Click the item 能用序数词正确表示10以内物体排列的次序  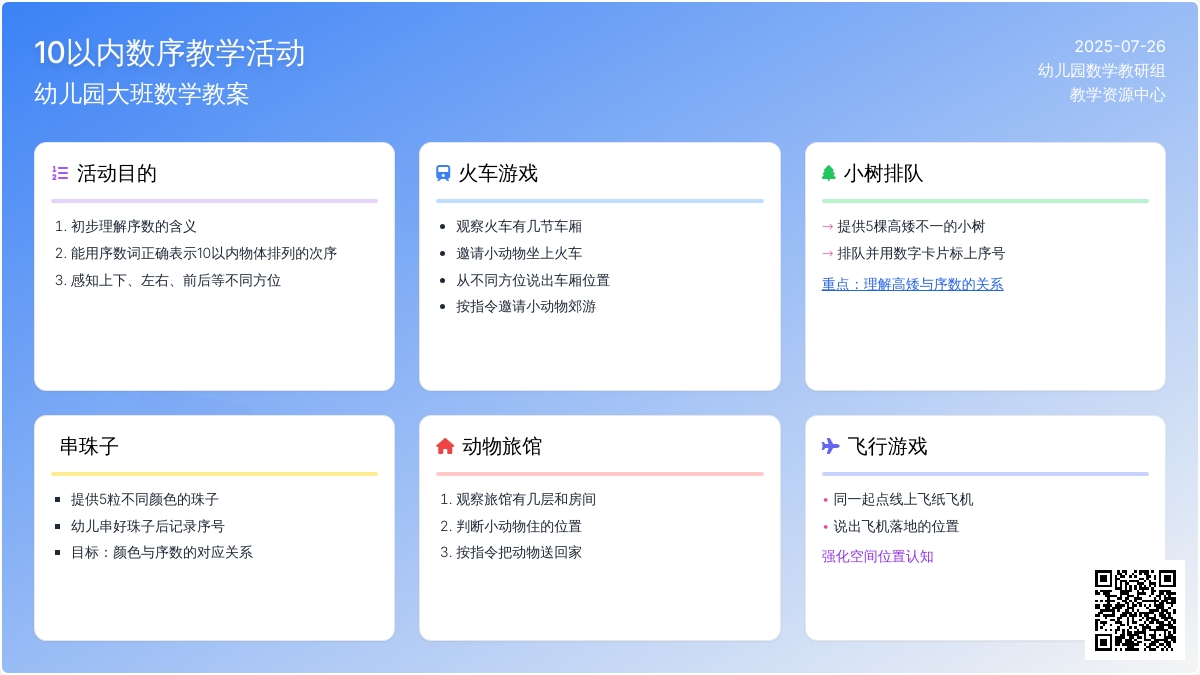coord(204,253)
